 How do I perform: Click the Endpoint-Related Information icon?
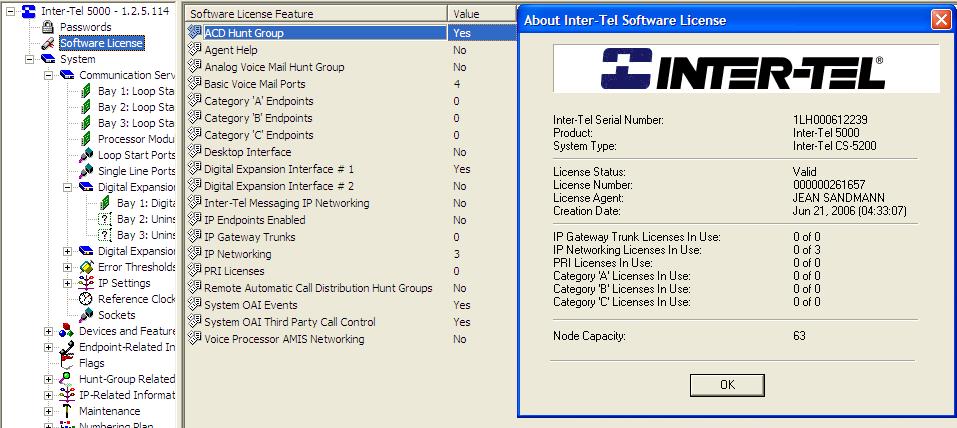click(67, 347)
